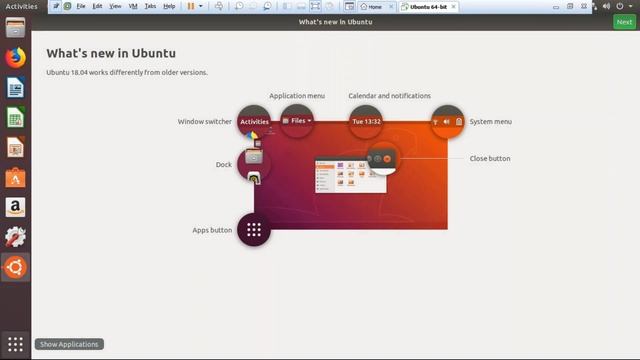Click the enter full screen toolbar icon
This screenshot has width=640, height=360.
(x=315, y=6)
